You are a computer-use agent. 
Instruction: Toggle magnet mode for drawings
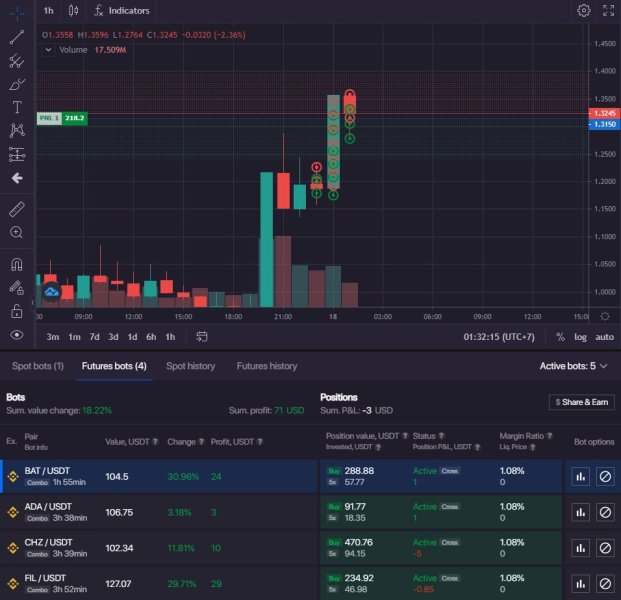coord(17,264)
